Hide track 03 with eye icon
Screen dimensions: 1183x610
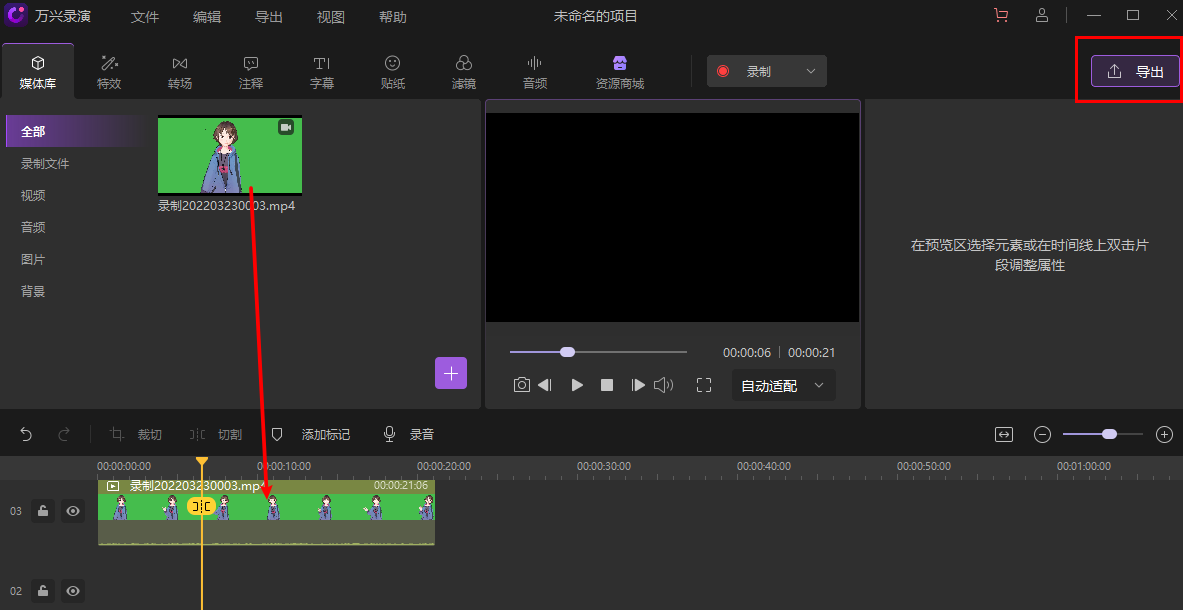point(73,511)
